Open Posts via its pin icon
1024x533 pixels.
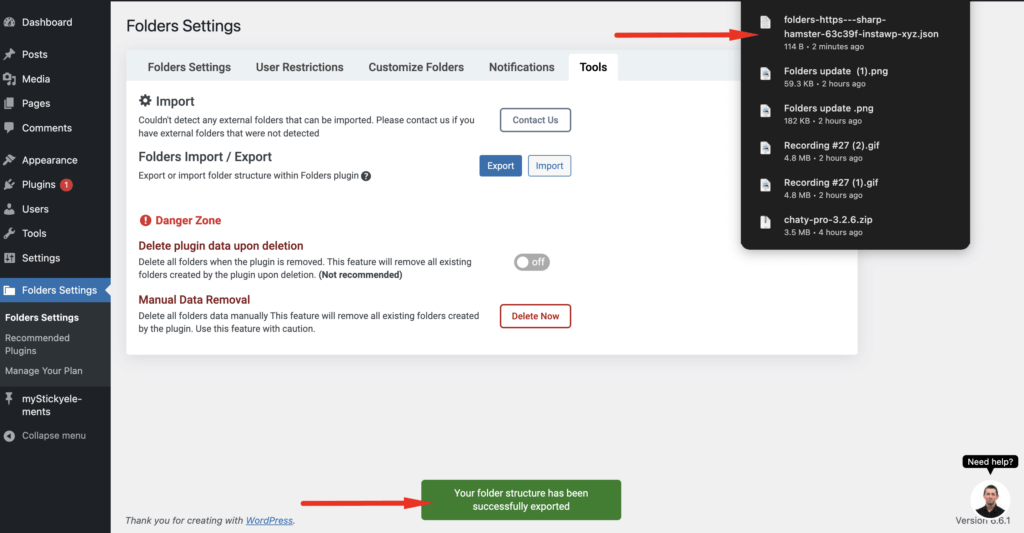(x=10, y=54)
